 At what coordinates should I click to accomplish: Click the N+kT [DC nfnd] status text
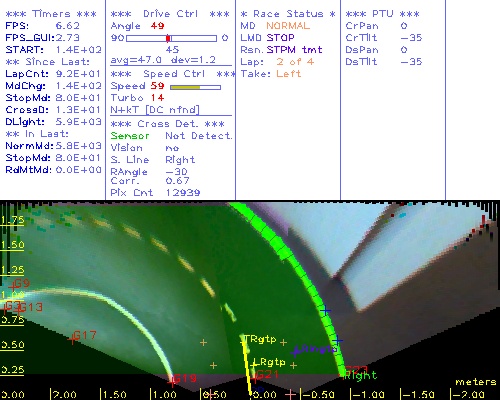pyautogui.click(x=155, y=110)
